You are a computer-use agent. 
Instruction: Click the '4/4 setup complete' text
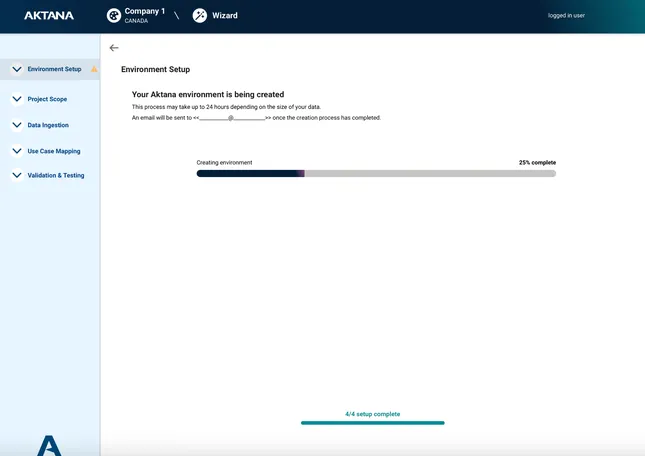[x=373, y=414]
